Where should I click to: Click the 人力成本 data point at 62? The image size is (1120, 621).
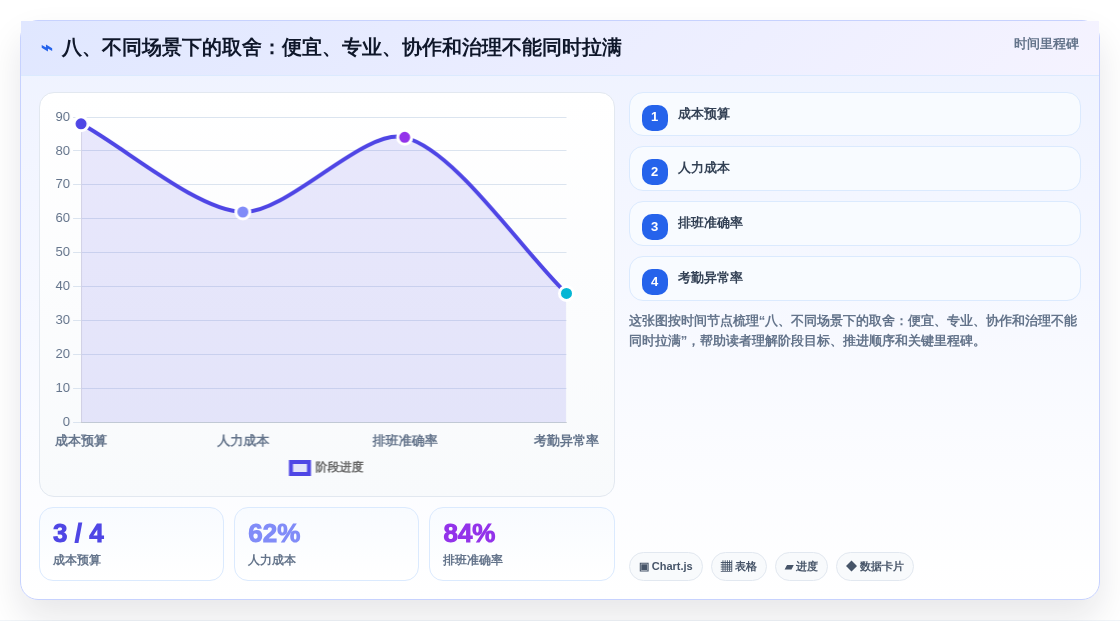[243, 212]
